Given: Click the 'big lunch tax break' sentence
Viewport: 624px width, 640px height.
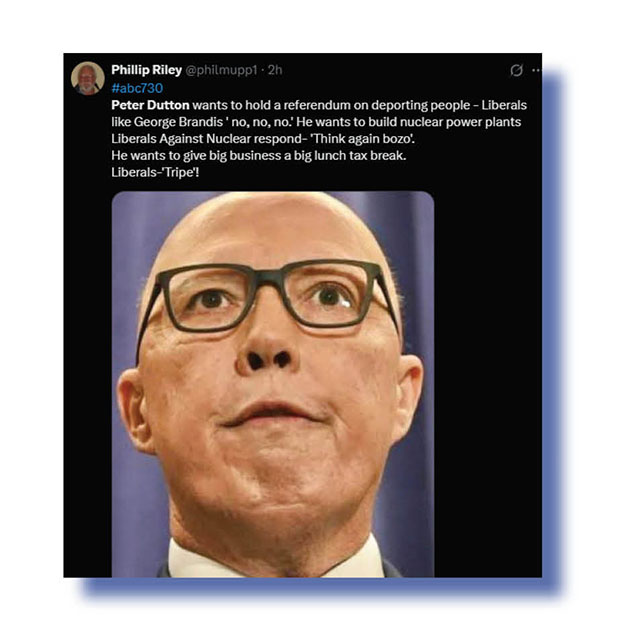Looking at the screenshot, I should [x=259, y=156].
